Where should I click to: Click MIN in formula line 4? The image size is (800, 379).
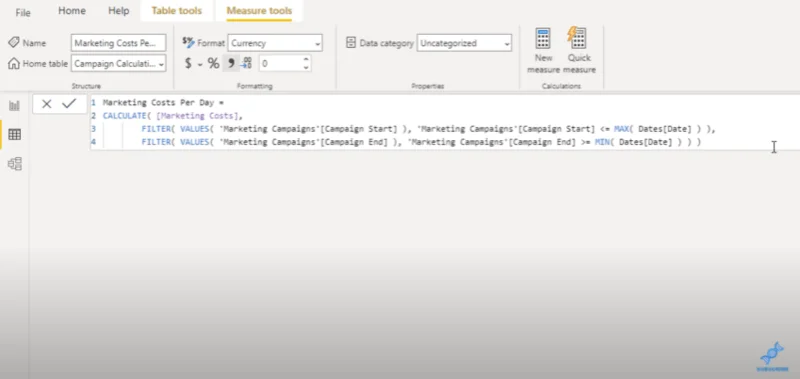pyautogui.click(x=602, y=142)
